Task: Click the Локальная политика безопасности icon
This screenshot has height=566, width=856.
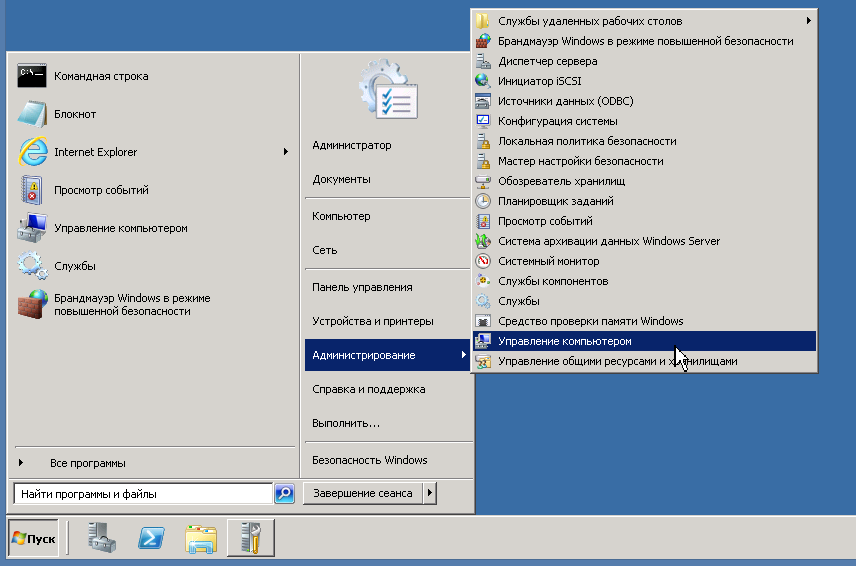Action: pyautogui.click(x=483, y=141)
